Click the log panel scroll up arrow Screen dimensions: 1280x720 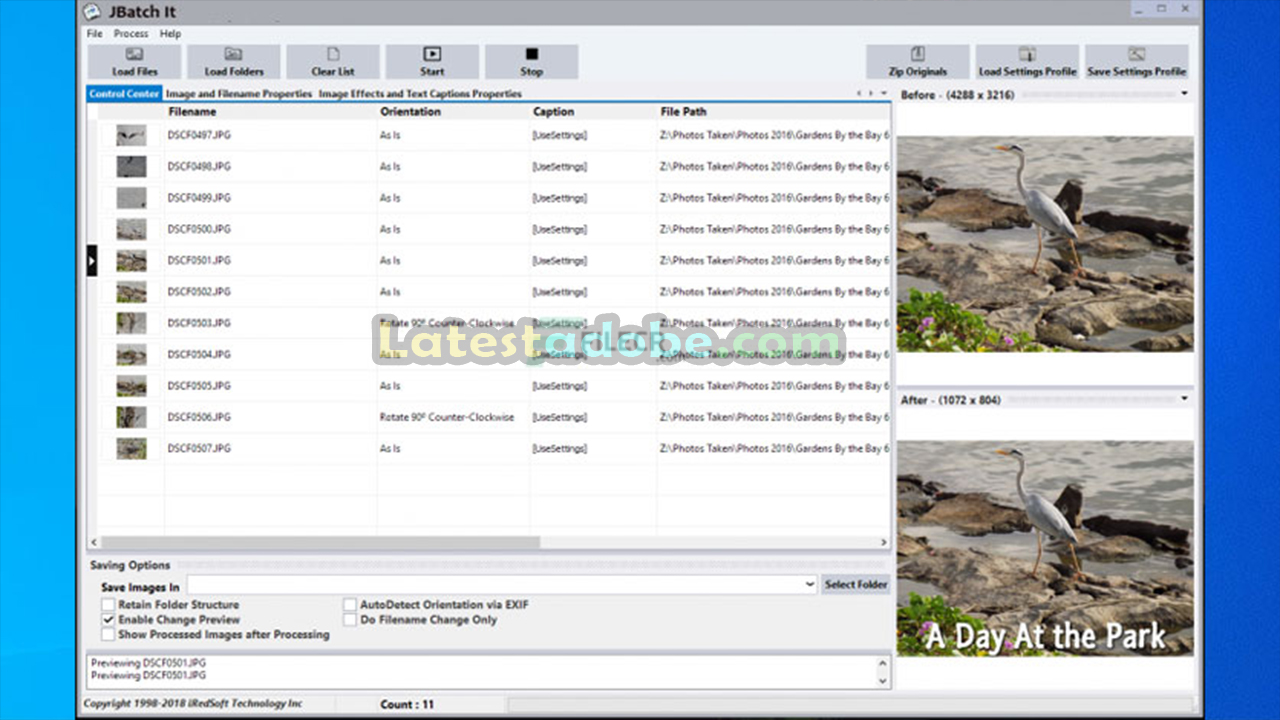click(x=883, y=663)
